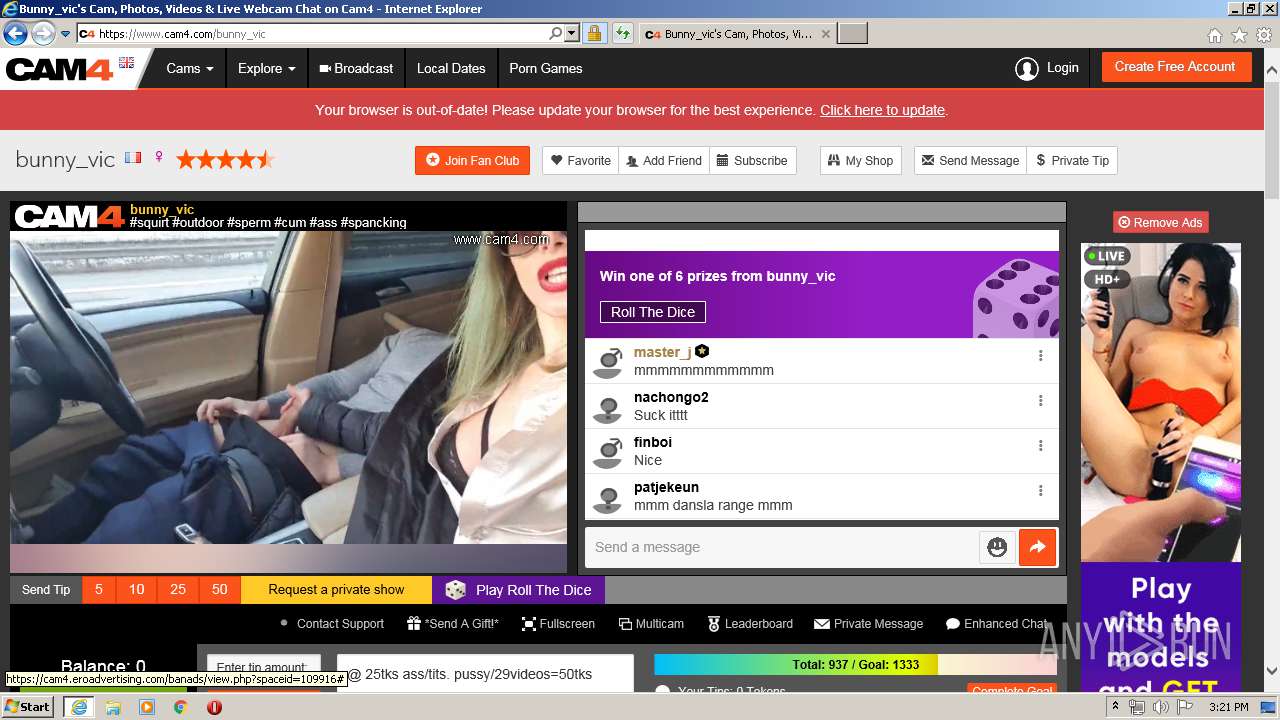The image size is (1280, 720).
Task: Open My Shop
Action: [x=860, y=160]
